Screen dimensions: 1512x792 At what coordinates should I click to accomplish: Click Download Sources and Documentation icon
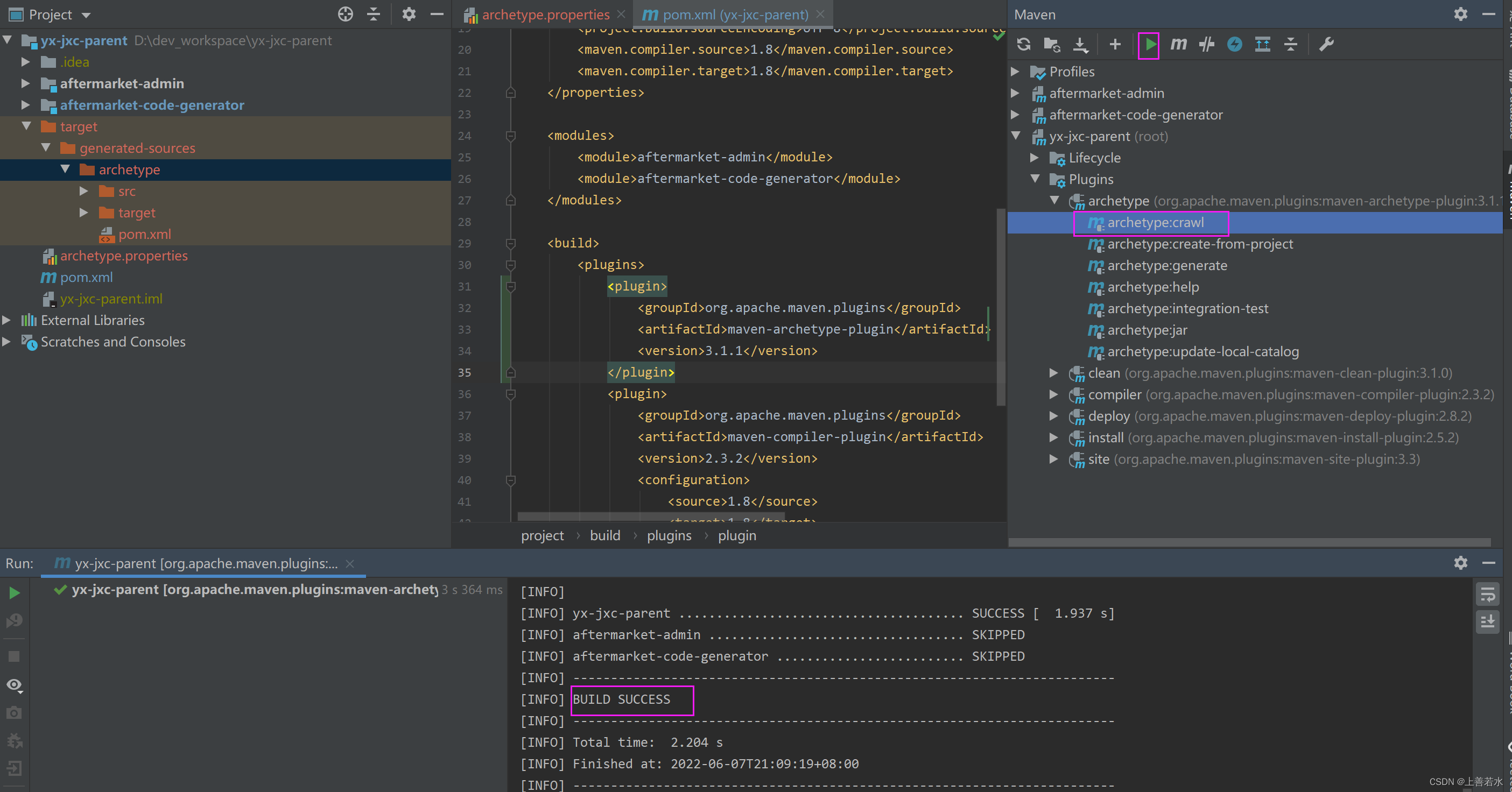point(1080,45)
